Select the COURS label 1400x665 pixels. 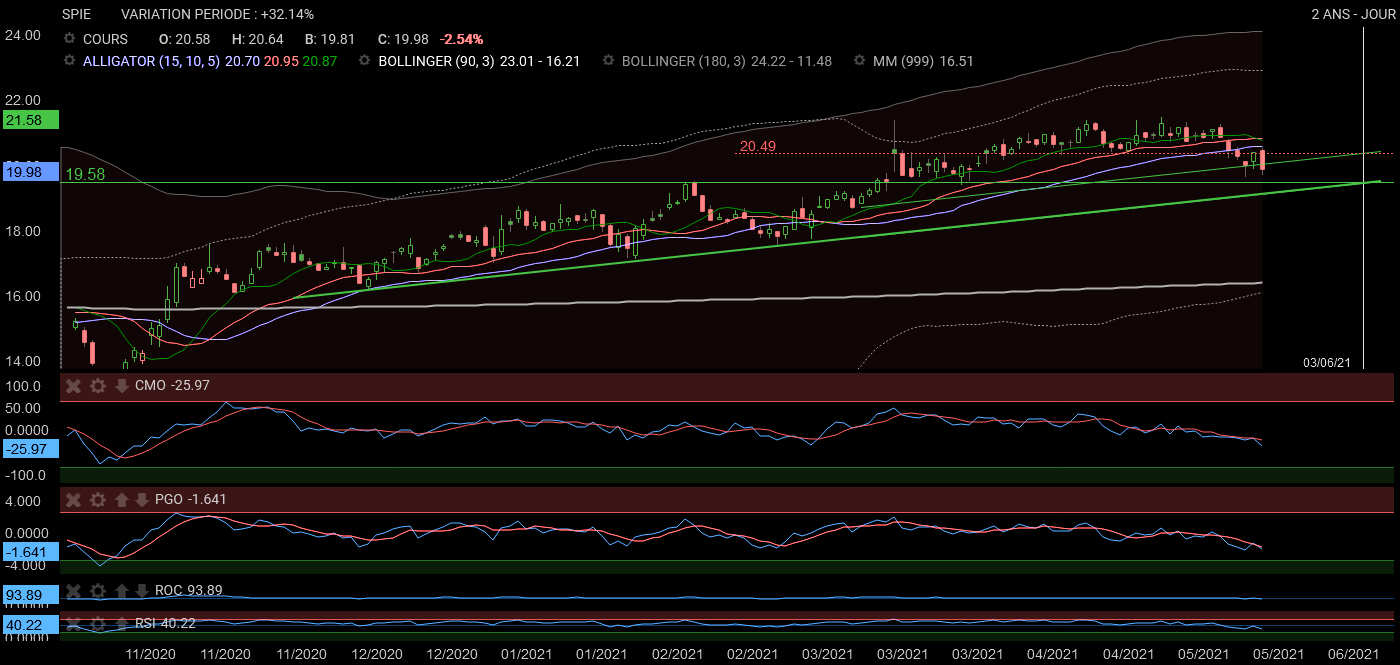coord(105,39)
